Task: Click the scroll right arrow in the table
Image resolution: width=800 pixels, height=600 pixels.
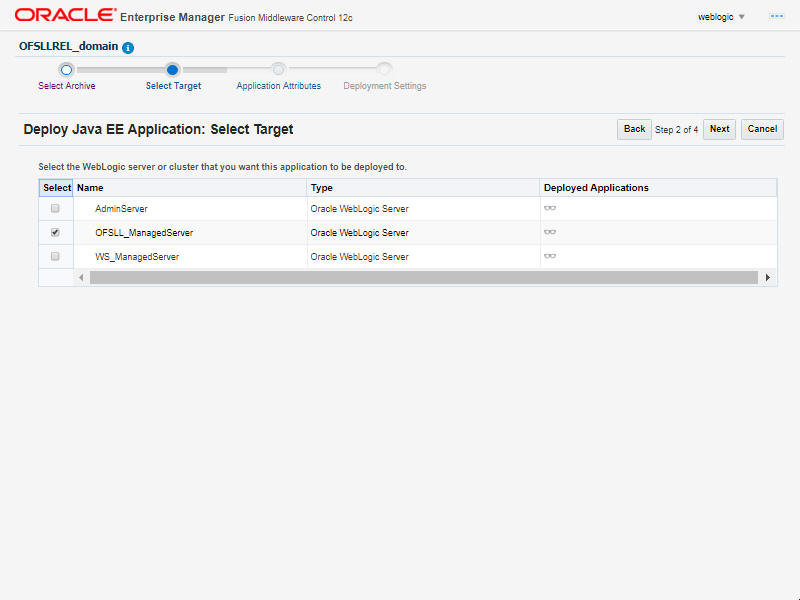Action: coord(767,278)
